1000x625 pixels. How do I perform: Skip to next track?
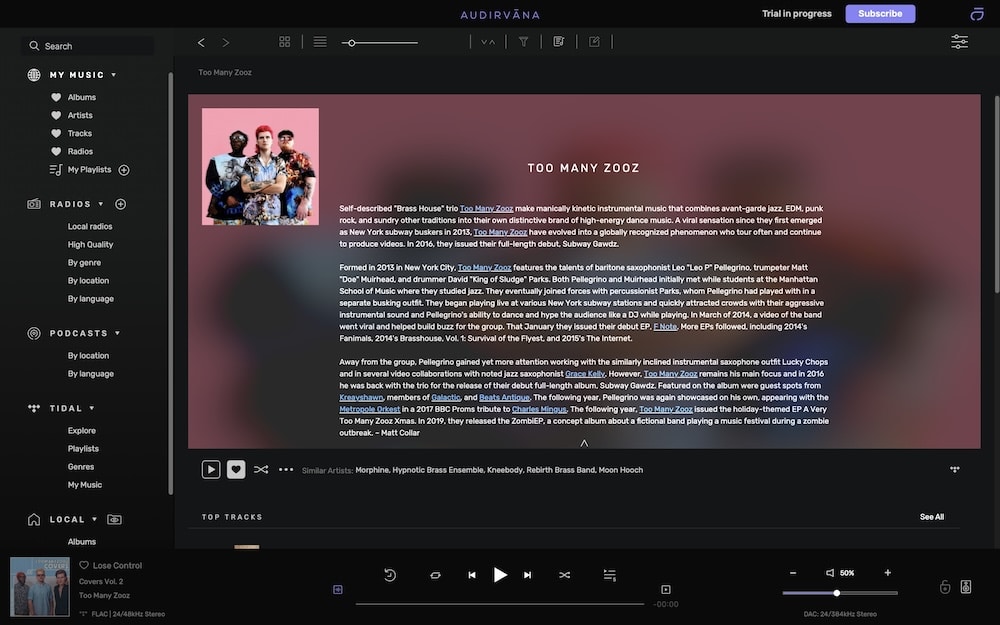(x=527, y=575)
